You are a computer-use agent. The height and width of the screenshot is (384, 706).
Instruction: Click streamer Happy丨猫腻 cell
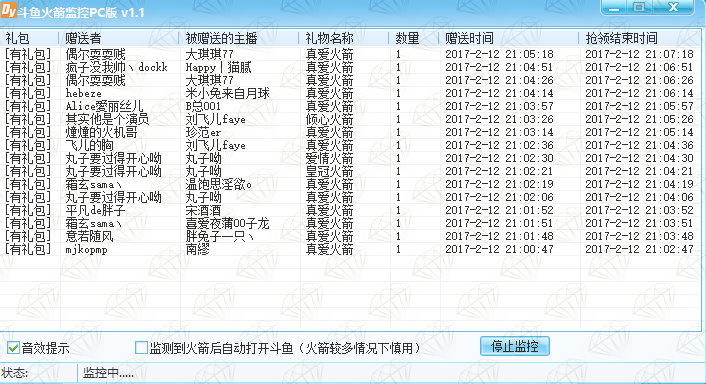pyautogui.click(x=218, y=68)
